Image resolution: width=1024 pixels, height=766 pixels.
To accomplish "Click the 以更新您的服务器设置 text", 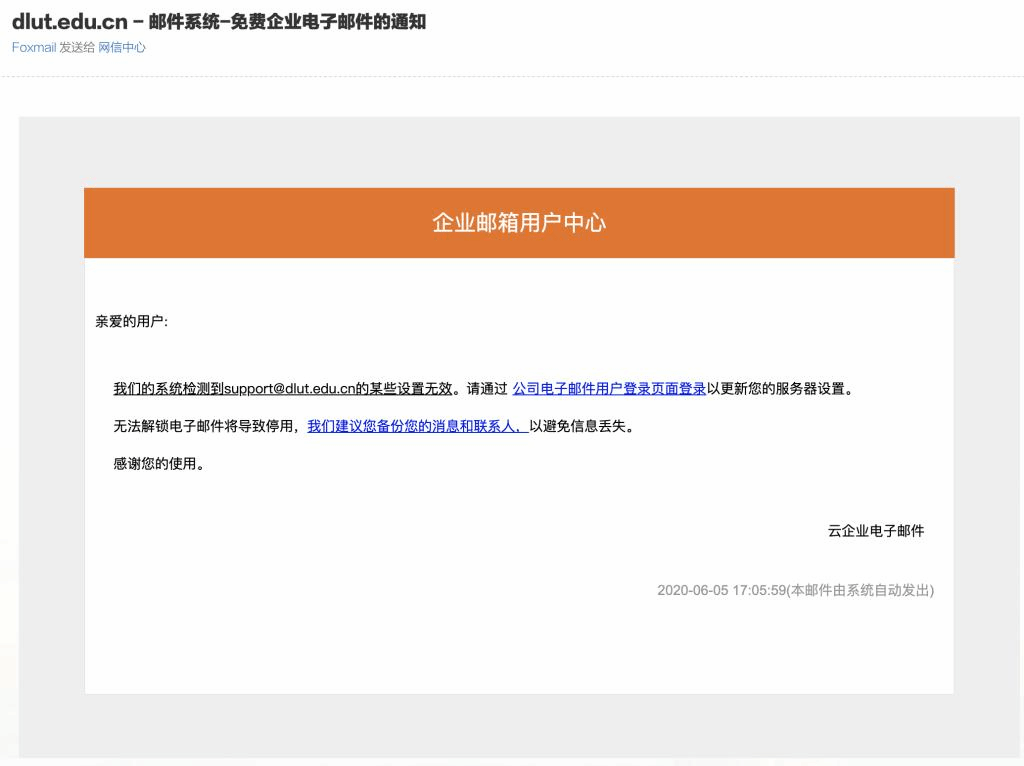I will pyautogui.click(x=780, y=389).
